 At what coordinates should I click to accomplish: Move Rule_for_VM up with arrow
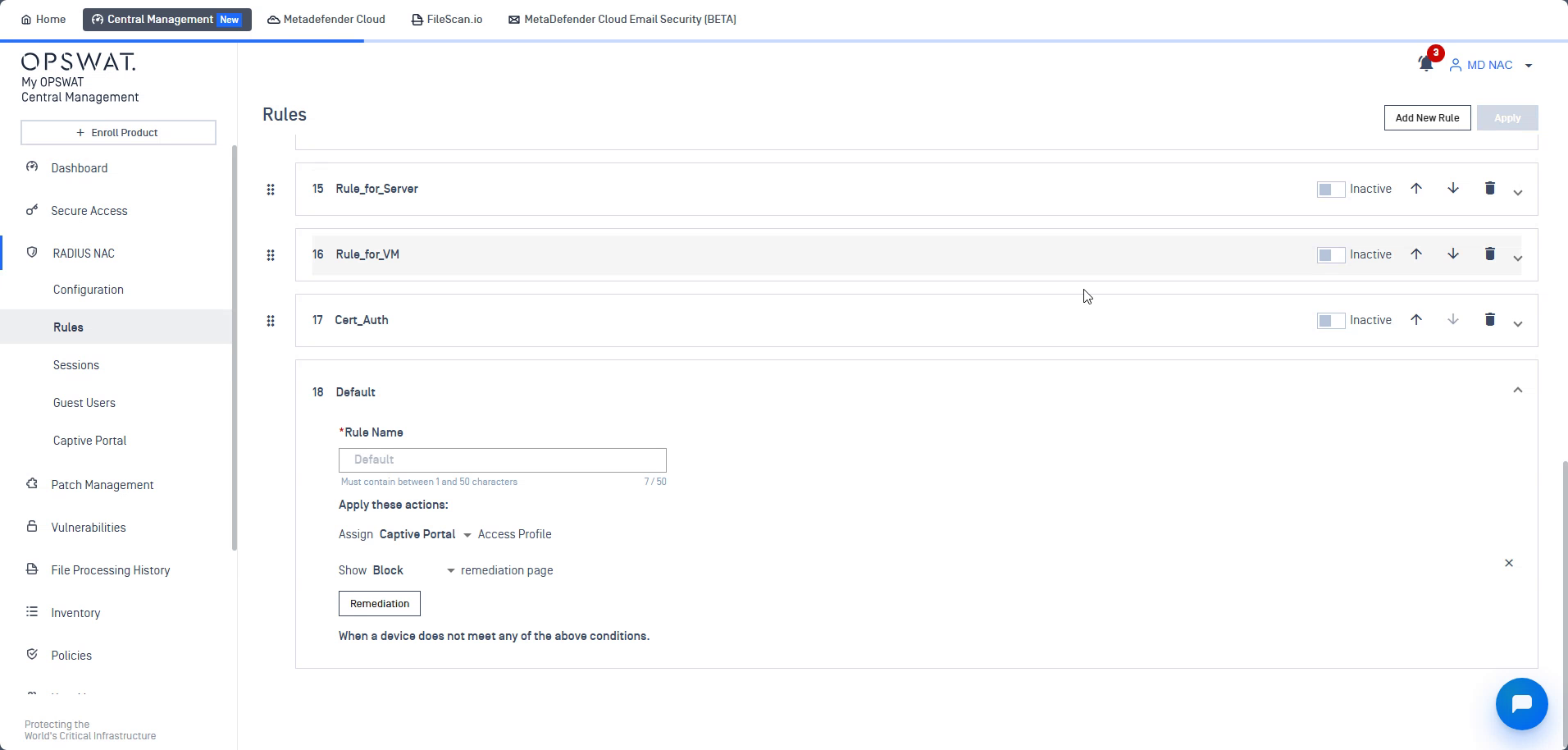1416,254
